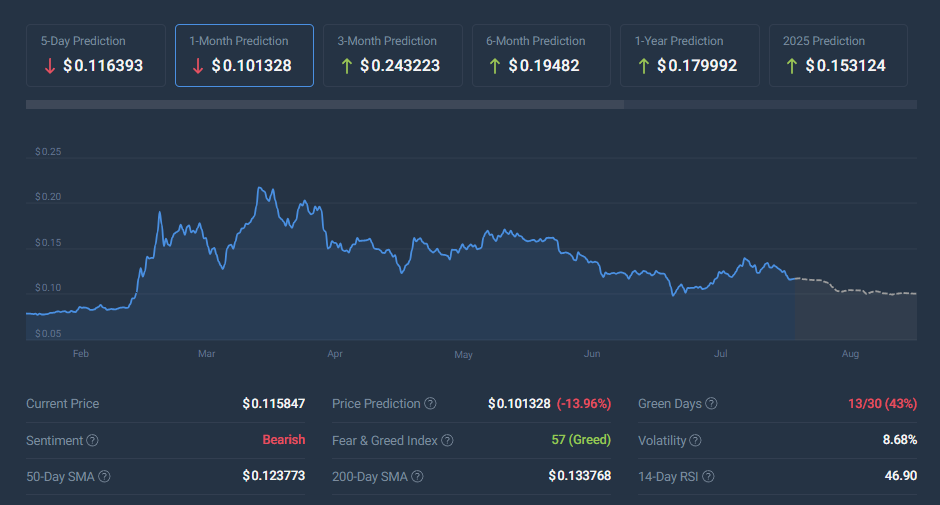Click help icon beside 200-Day SMA
940x505 pixels.
(413, 476)
